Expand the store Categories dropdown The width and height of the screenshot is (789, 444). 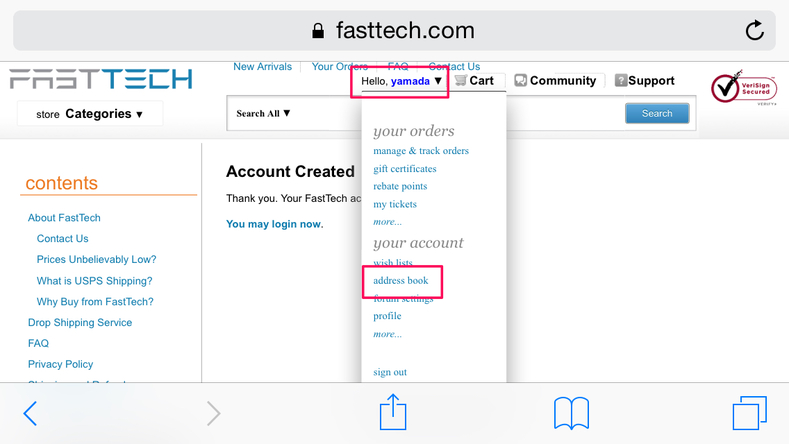click(90, 114)
